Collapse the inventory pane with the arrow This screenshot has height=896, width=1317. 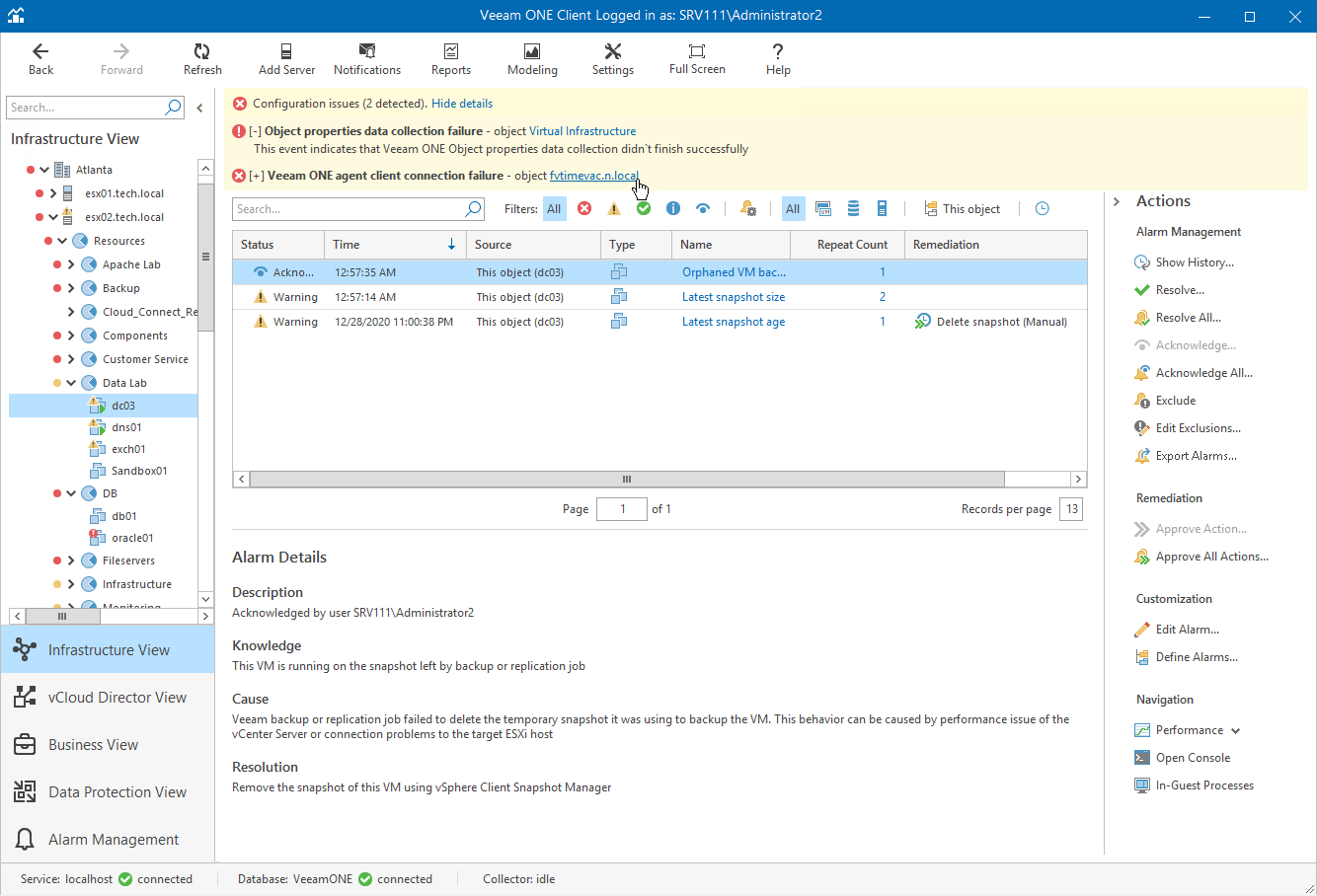[x=199, y=108]
